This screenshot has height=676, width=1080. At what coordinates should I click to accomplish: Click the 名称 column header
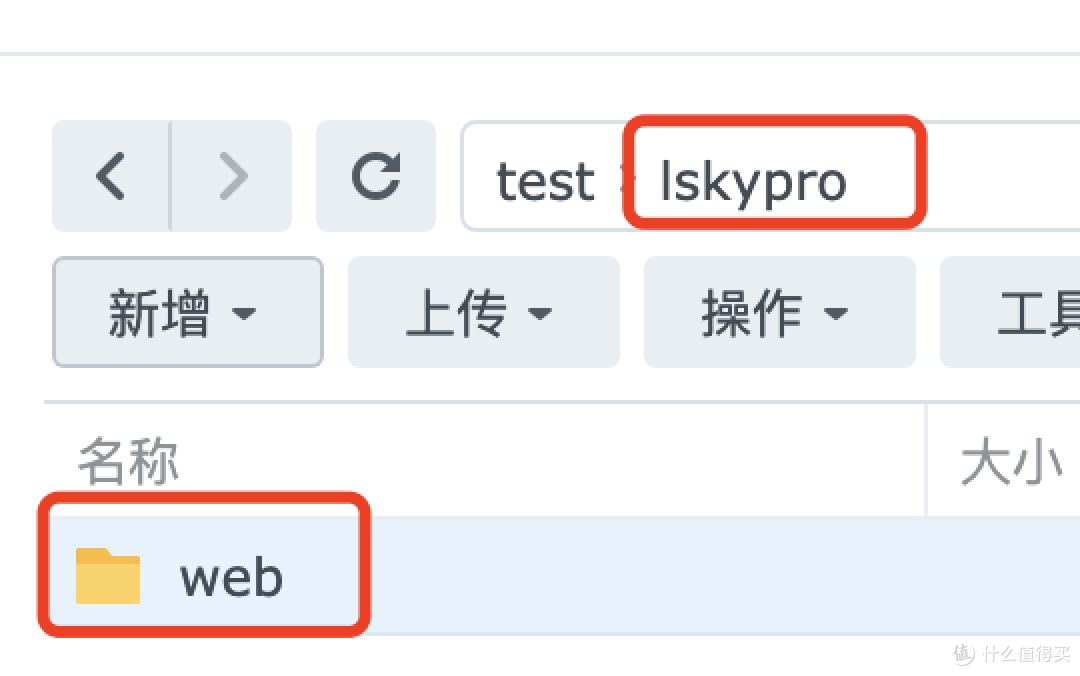127,460
